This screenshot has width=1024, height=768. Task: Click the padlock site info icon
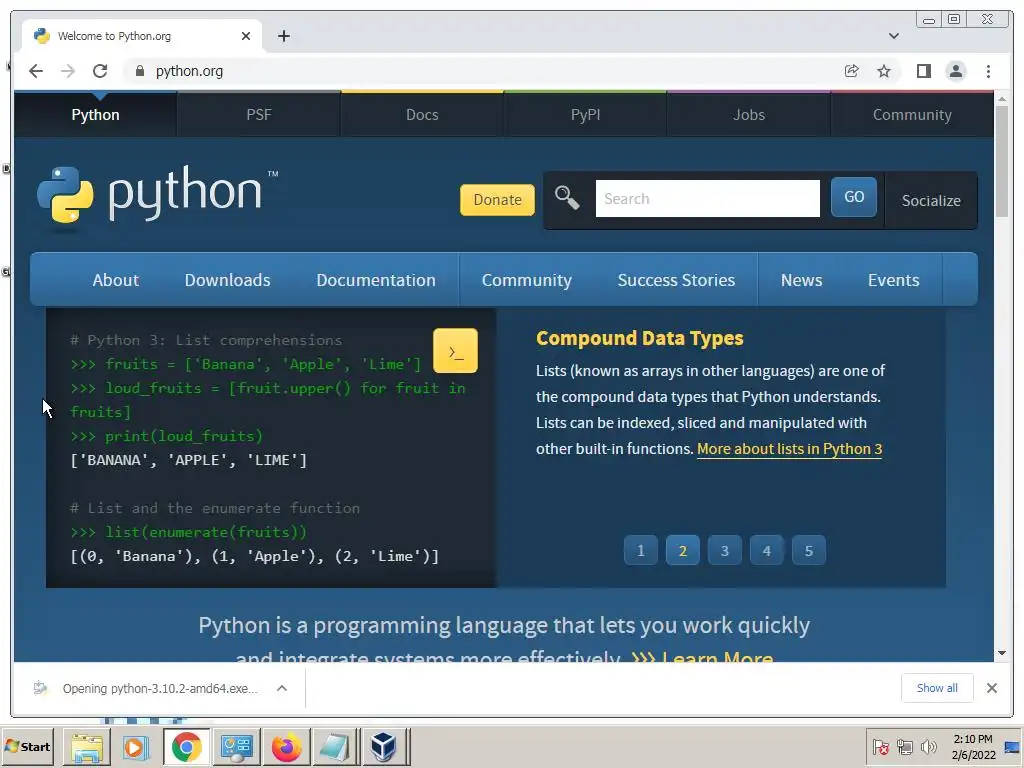[140, 71]
